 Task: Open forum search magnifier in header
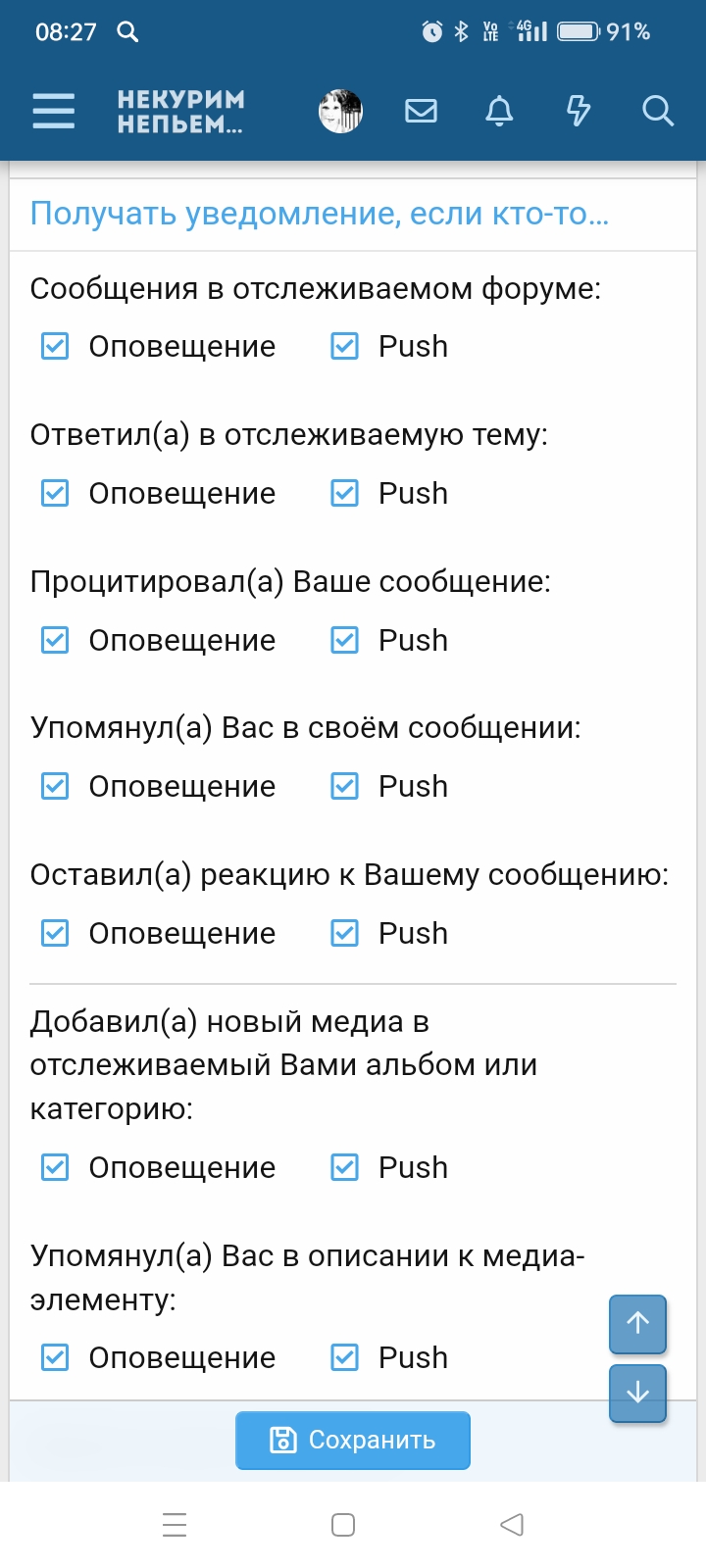click(658, 111)
